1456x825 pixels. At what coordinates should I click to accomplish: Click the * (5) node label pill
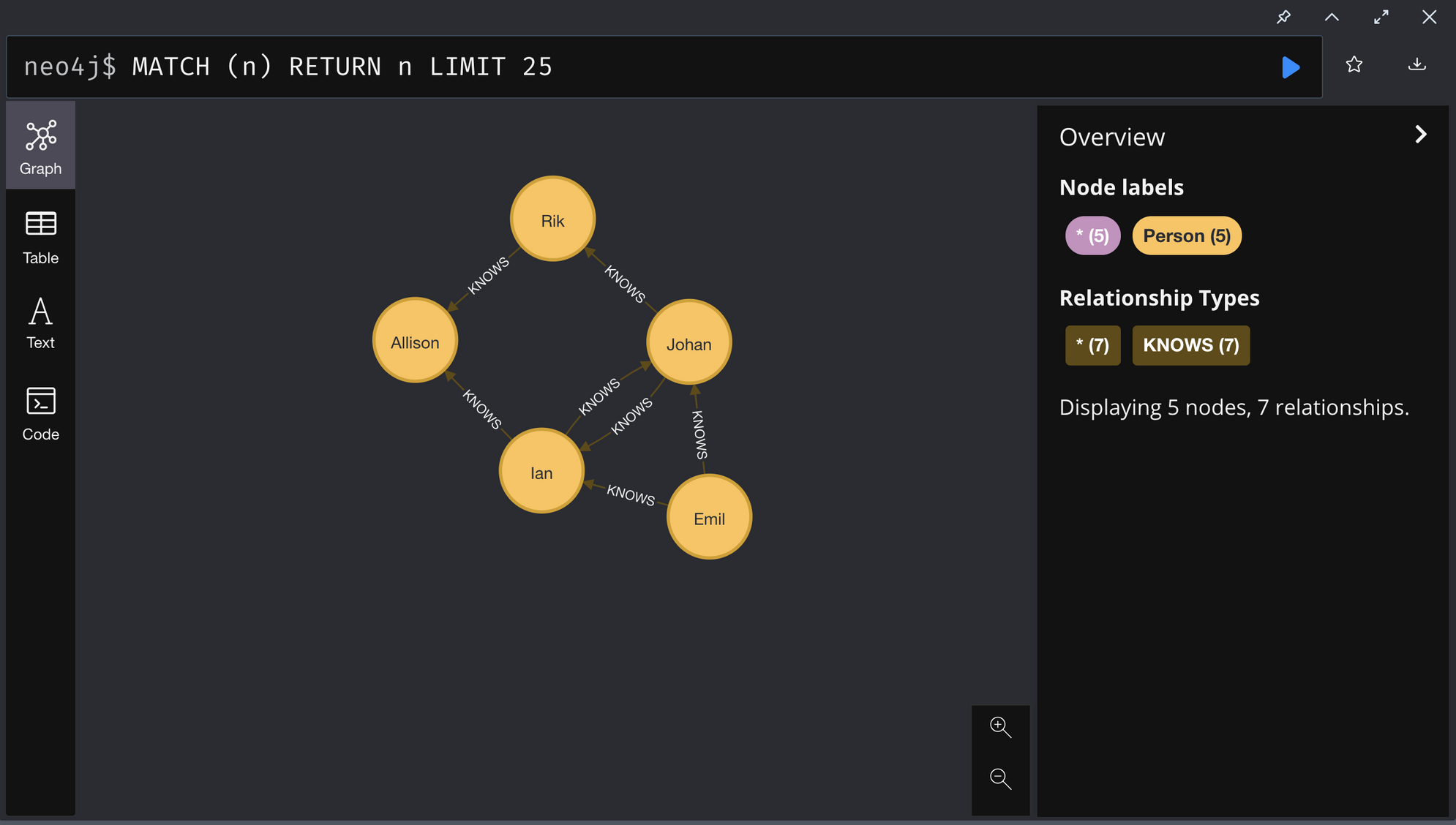(x=1092, y=236)
